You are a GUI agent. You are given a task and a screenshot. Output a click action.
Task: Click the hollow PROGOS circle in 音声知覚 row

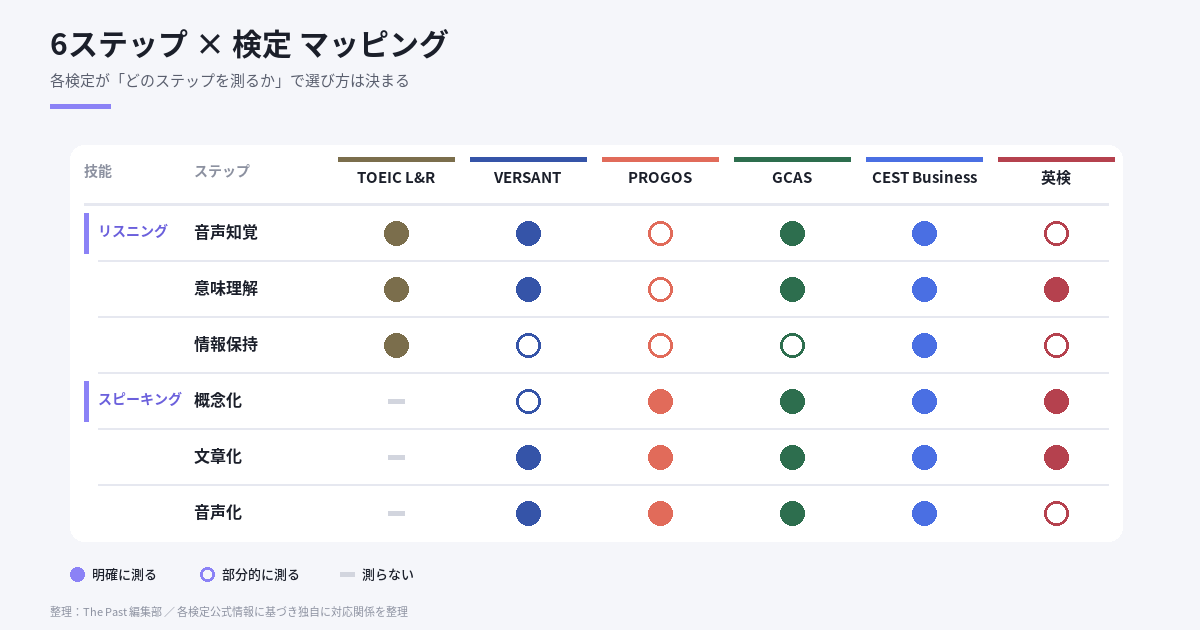660,233
